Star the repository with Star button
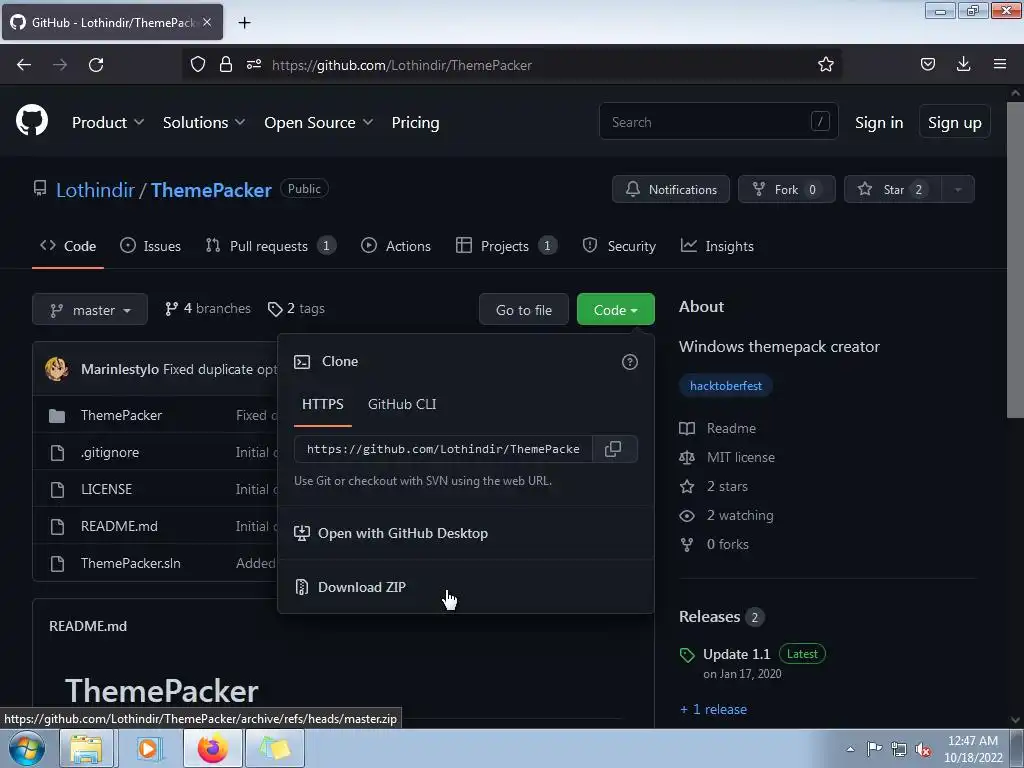The image size is (1024, 768). click(x=893, y=189)
